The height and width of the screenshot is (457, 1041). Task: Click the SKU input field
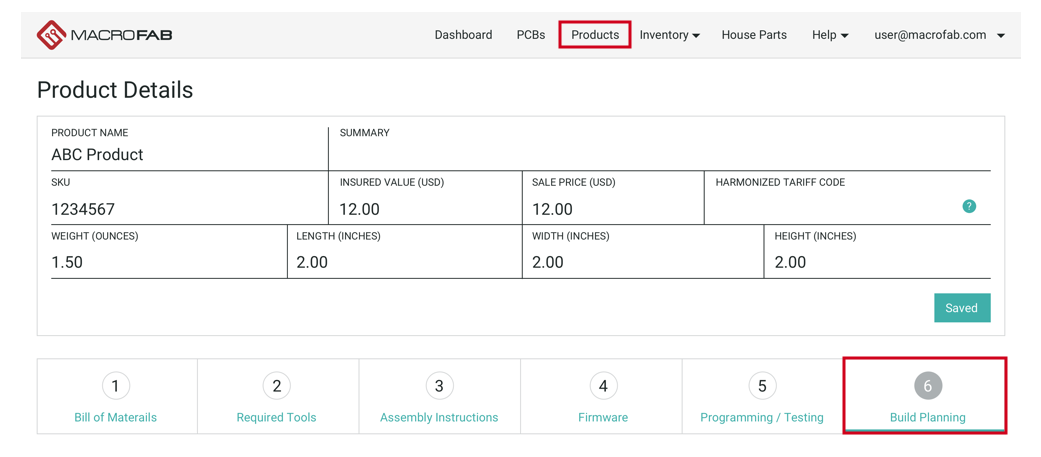[x=185, y=209]
